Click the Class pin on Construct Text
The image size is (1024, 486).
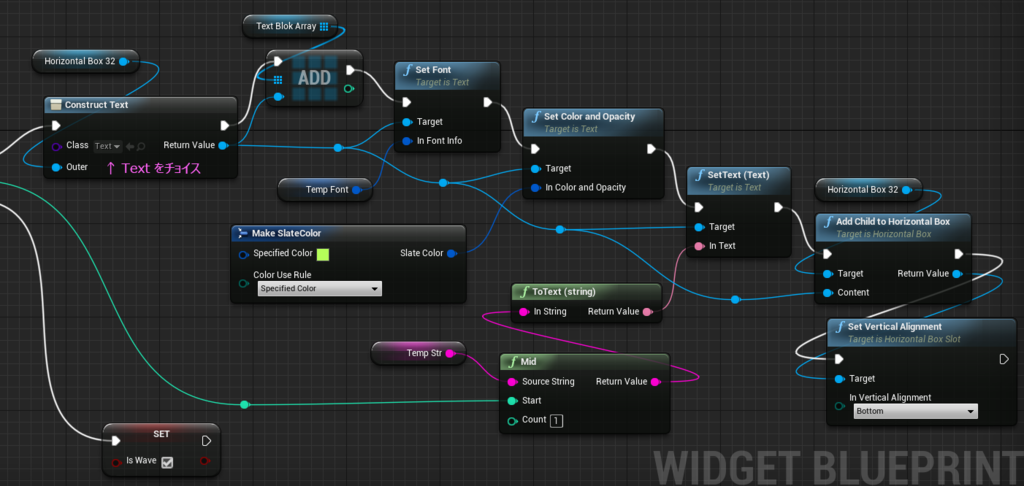(56, 146)
